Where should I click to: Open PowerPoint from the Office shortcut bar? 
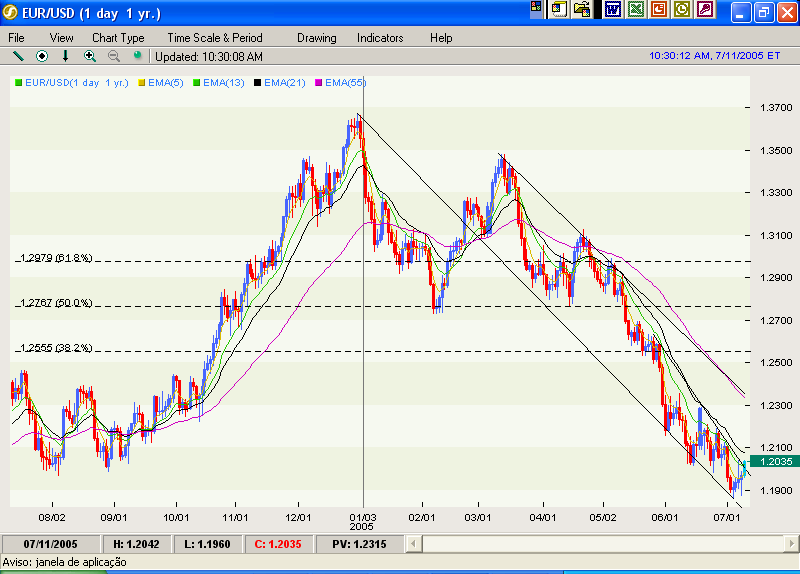click(659, 10)
